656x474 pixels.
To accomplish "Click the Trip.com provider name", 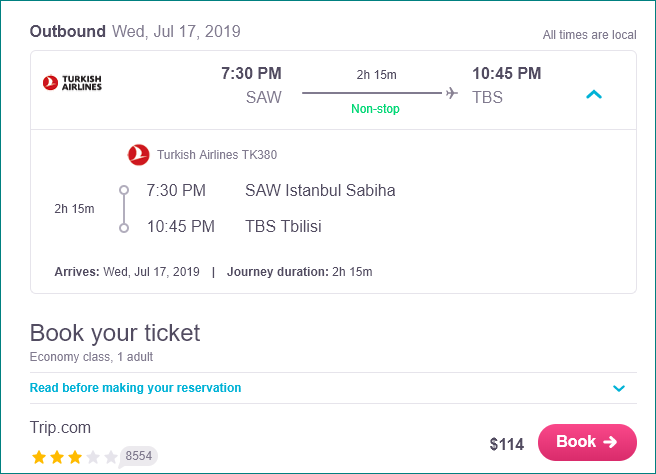I will pyautogui.click(x=60, y=428).
